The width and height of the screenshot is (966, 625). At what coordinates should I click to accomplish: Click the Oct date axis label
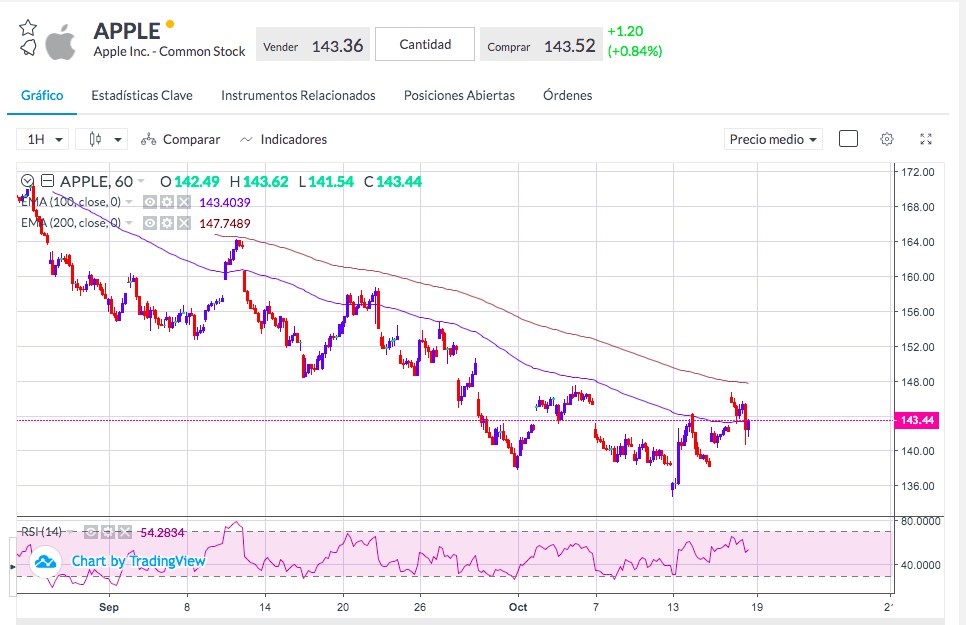(518, 607)
